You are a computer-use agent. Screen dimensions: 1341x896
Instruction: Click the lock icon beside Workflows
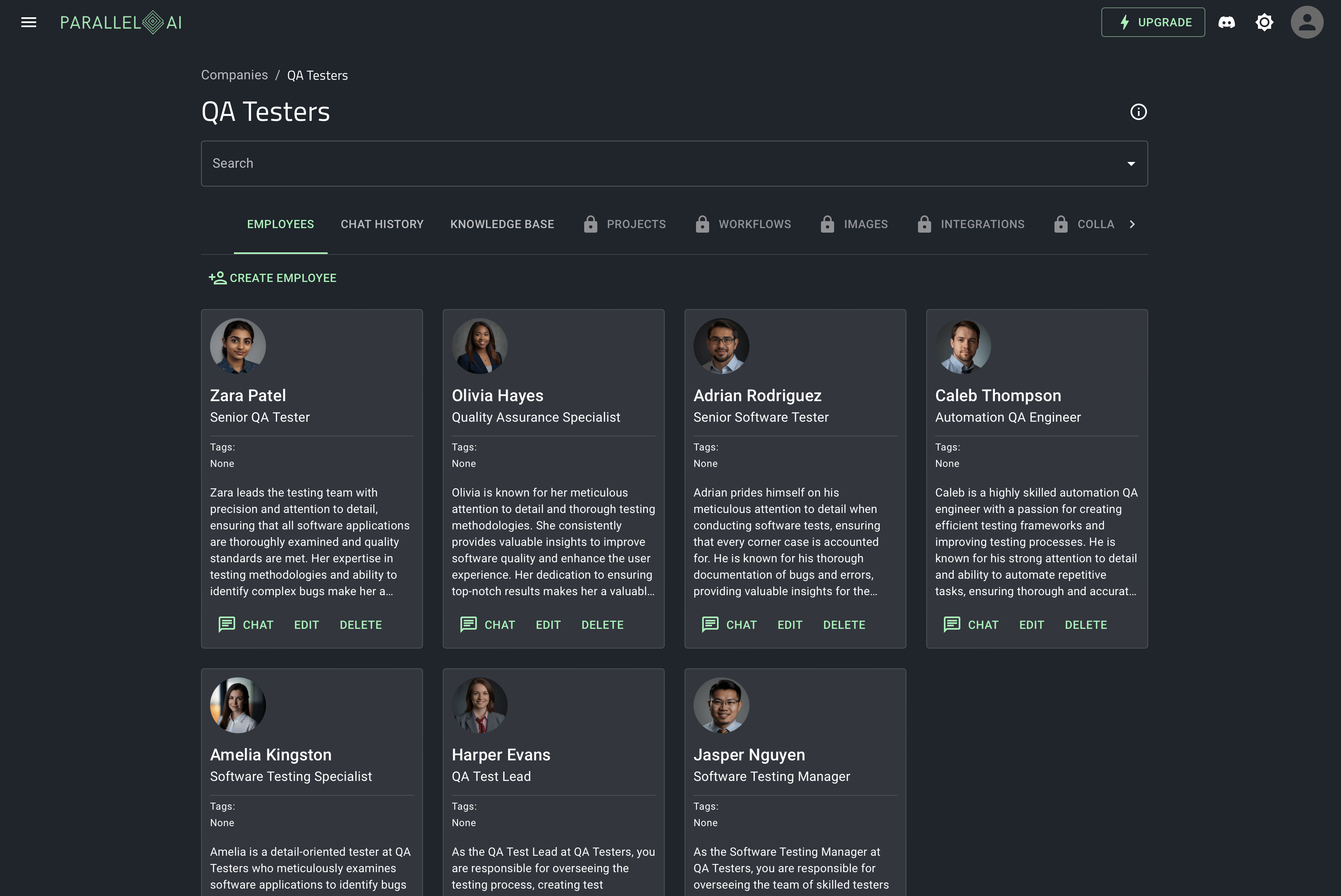pyautogui.click(x=702, y=224)
